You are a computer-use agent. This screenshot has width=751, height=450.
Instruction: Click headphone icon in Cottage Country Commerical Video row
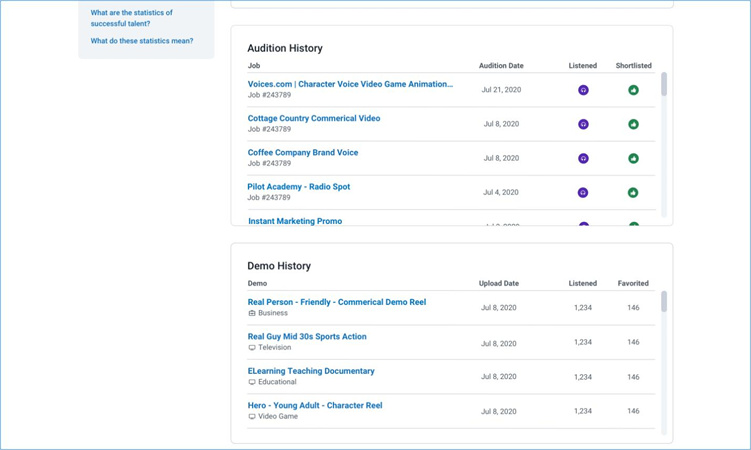click(x=583, y=124)
